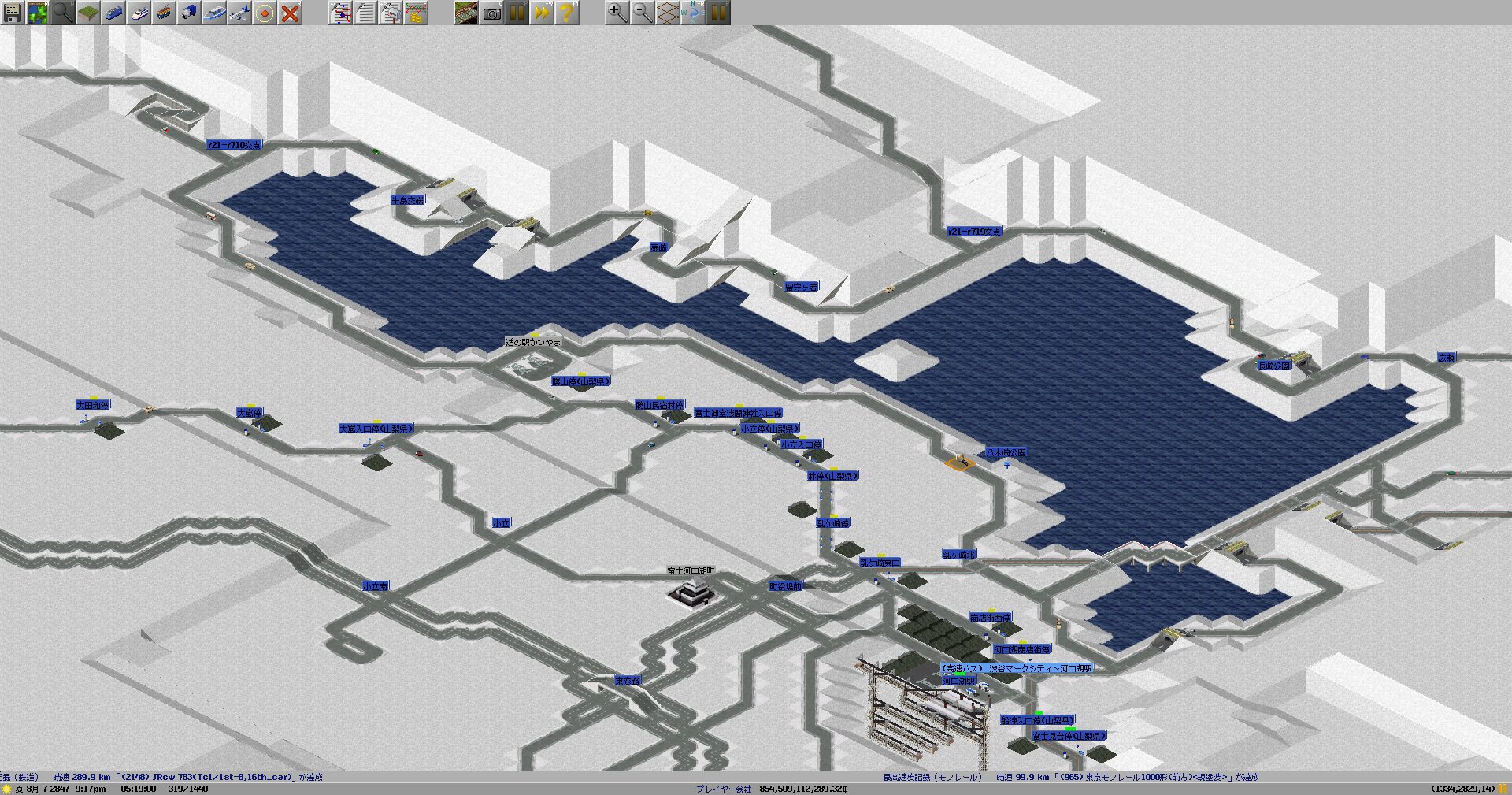Image resolution: width=1512 pixels, height=795 pixels.
Task: Open the line management icon
Action: (341, 13)
